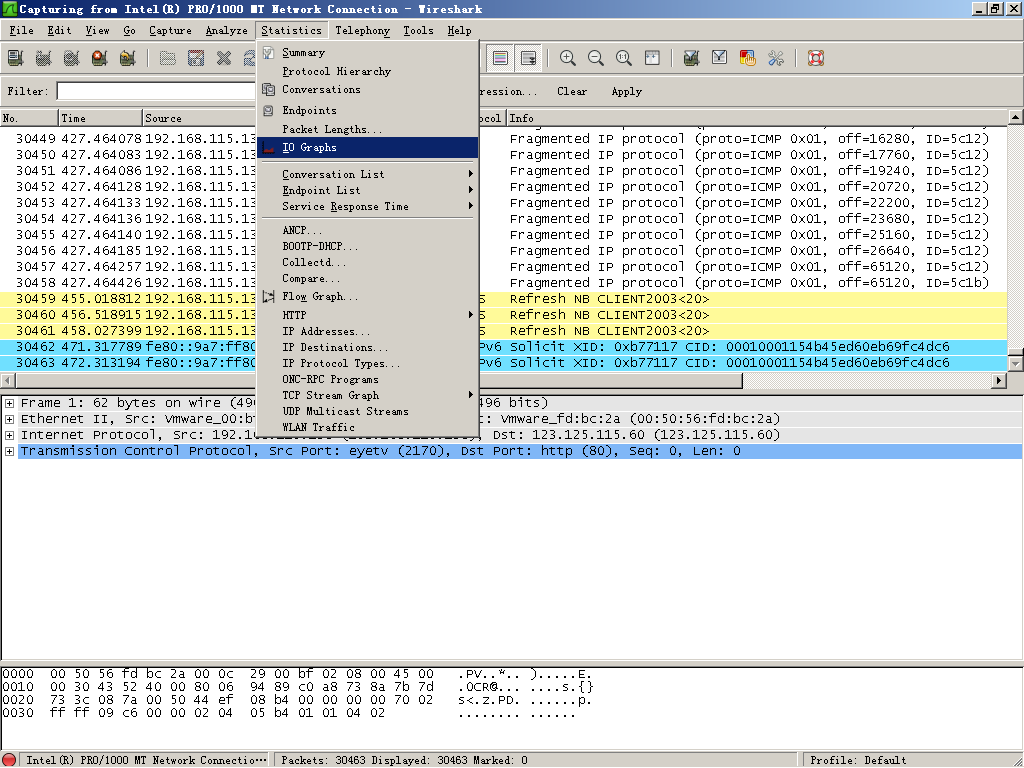Save capture file floppy icon
Image resolution: width=1024 pixels, height=768 pixels.
coord(196,58)
